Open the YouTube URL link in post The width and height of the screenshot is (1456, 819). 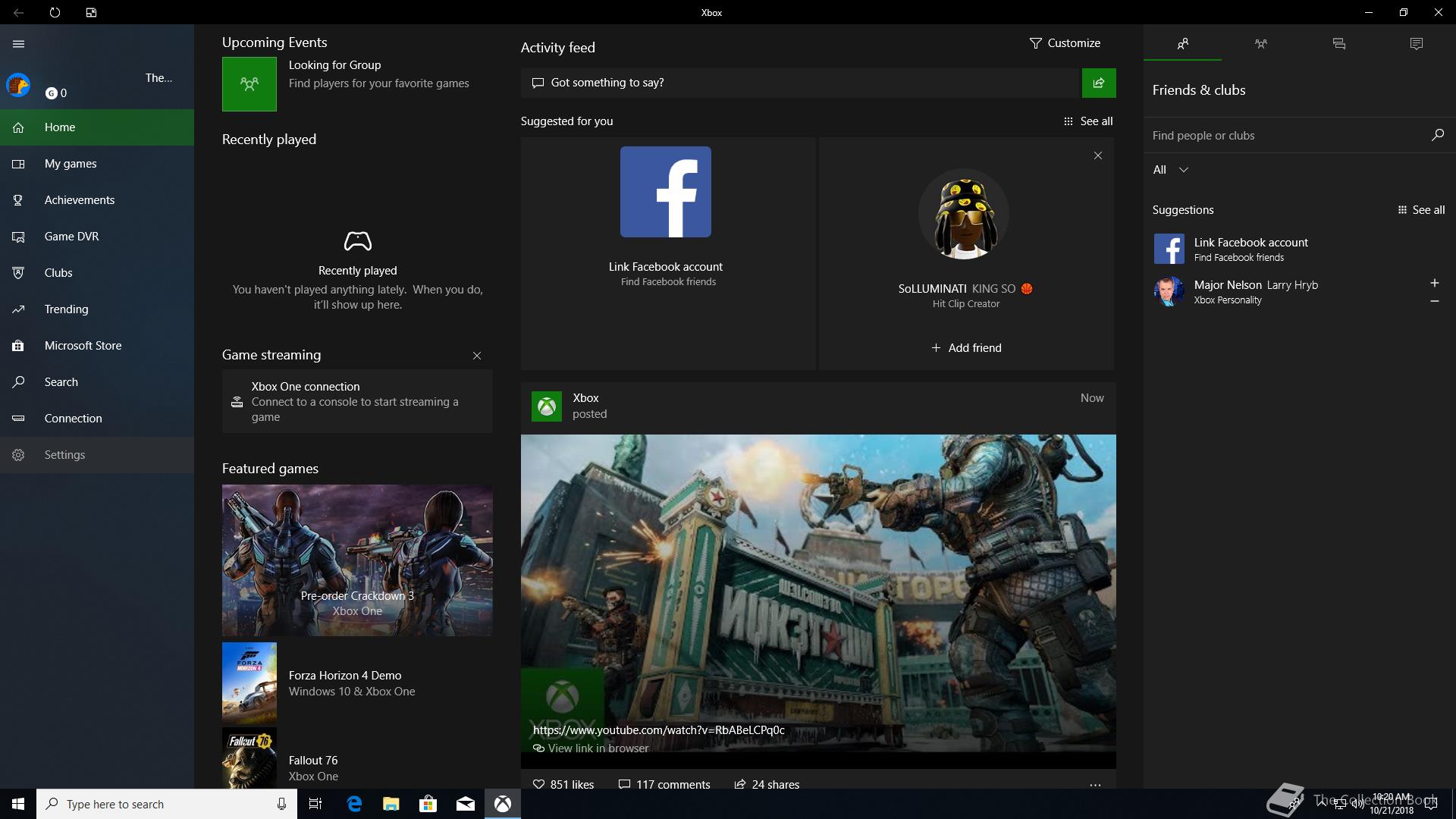coord(658,730)
